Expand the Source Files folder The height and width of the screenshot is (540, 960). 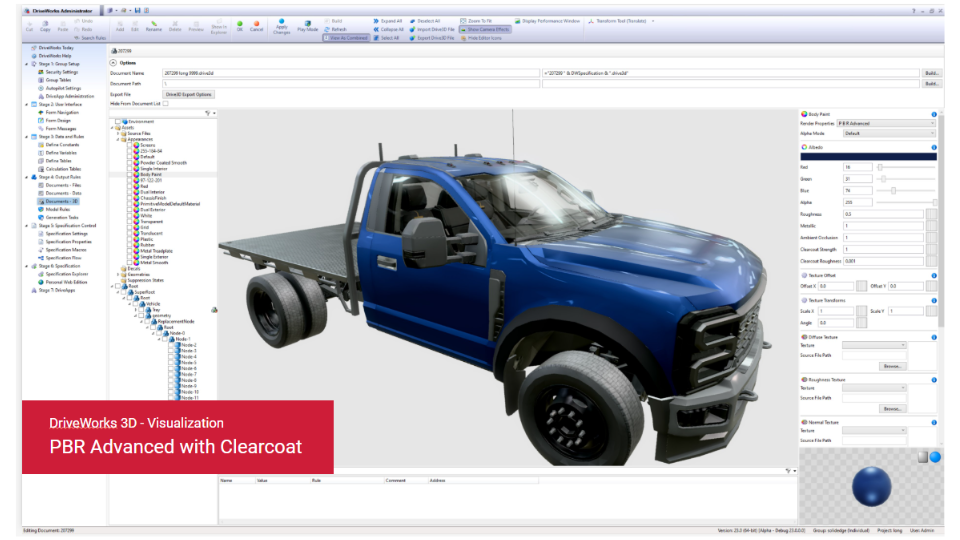(118, 133)
